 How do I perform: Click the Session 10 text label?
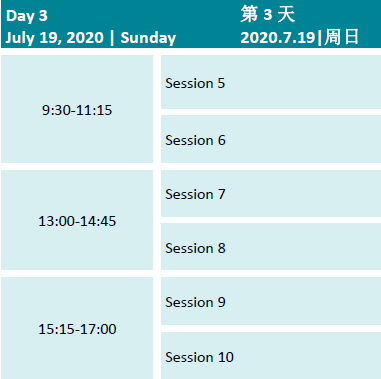click(x=199, y=357)
